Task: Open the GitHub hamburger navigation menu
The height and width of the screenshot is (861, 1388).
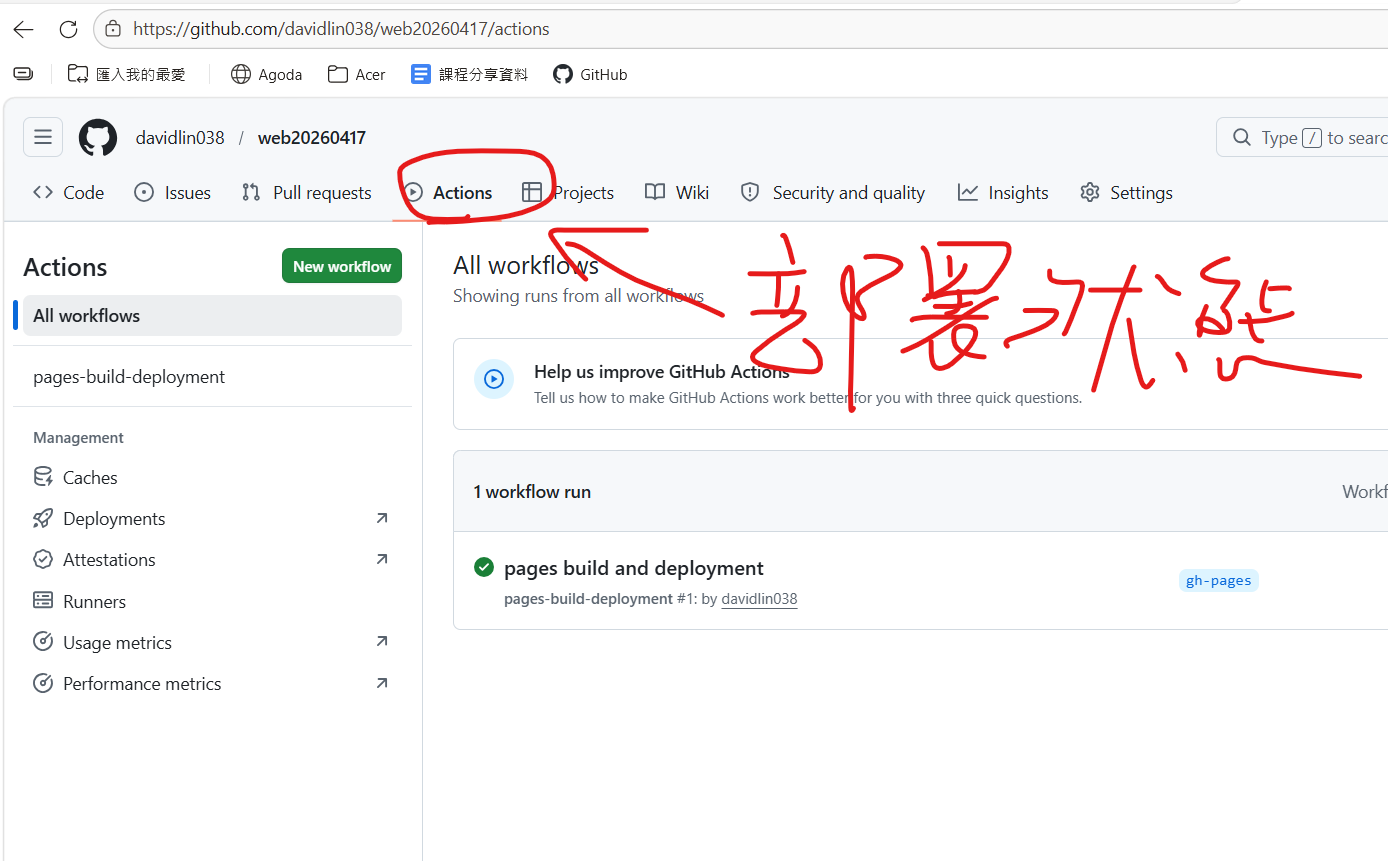Action: [x=43, y=137]
